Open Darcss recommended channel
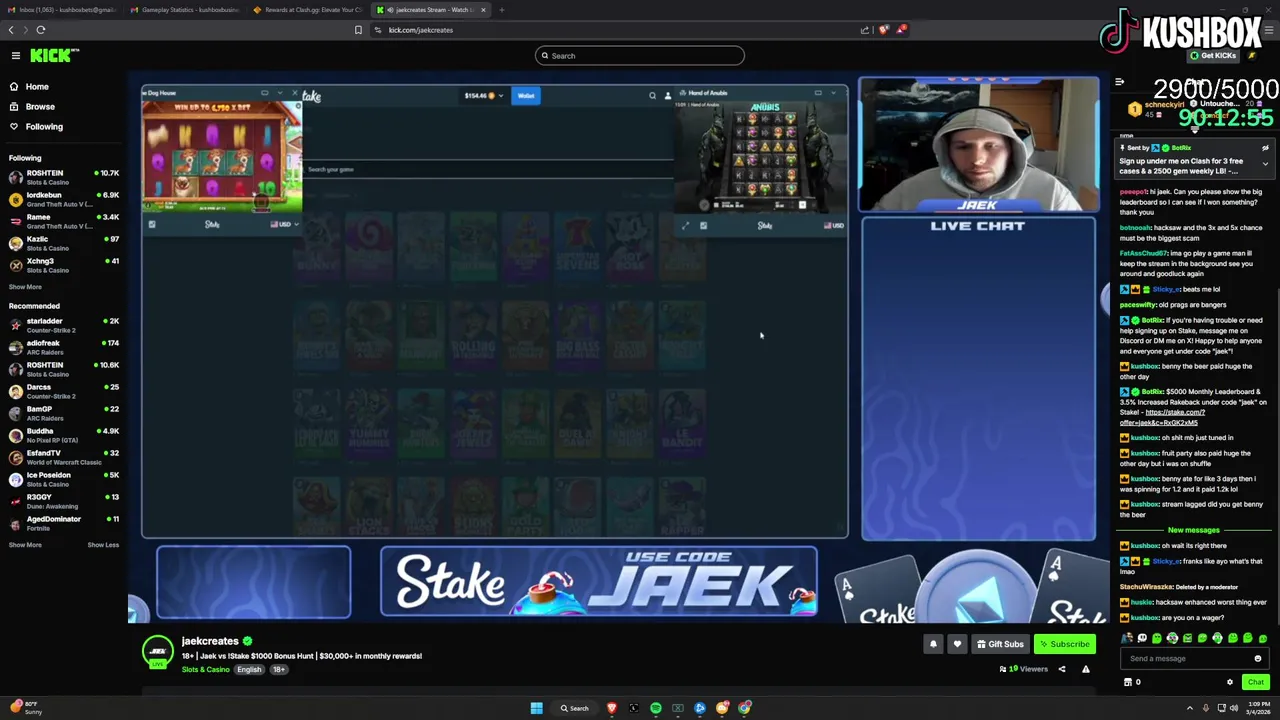Screen dimensions: 1280x720 tap(64, 391)
